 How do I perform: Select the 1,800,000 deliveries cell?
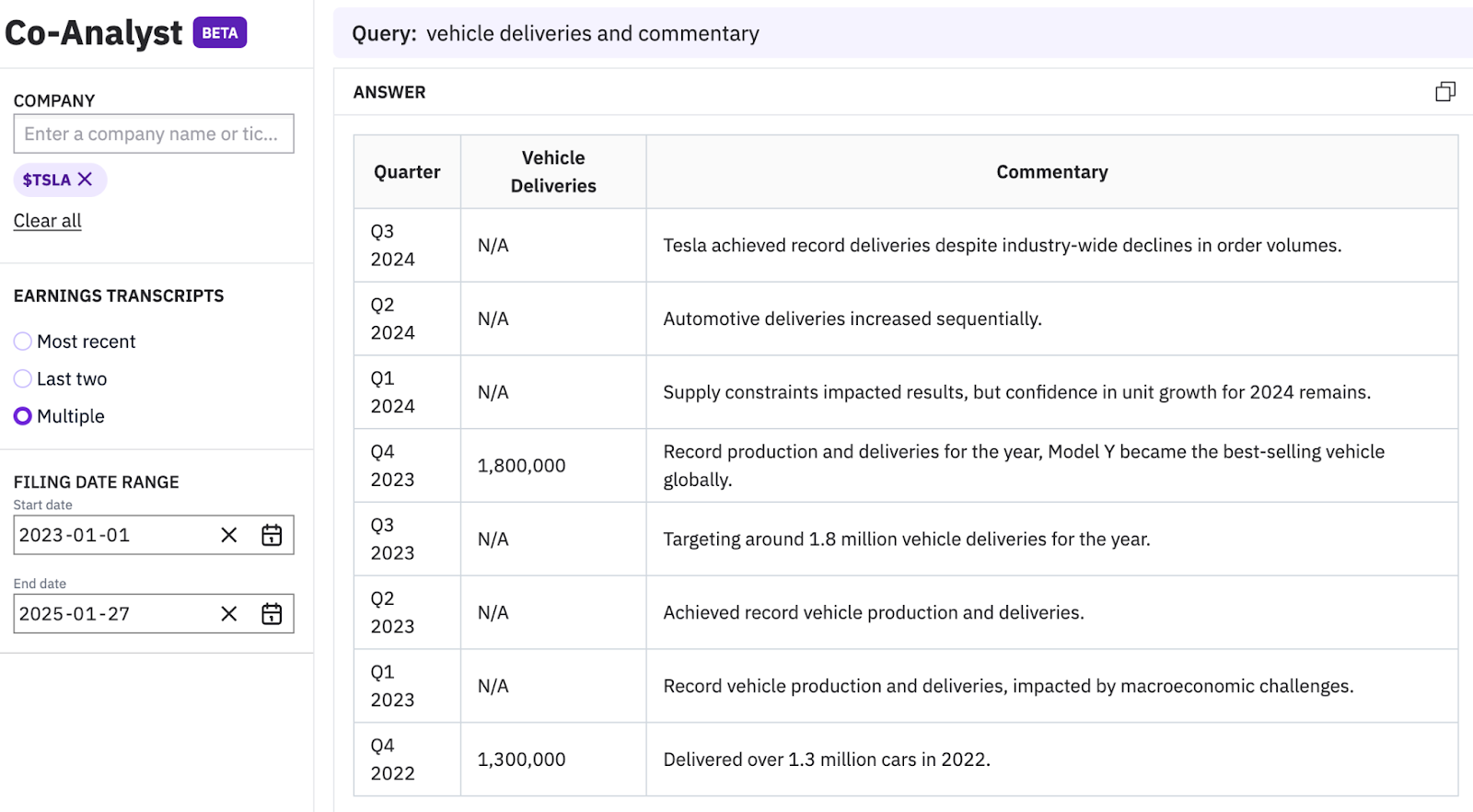click(522, 466)
